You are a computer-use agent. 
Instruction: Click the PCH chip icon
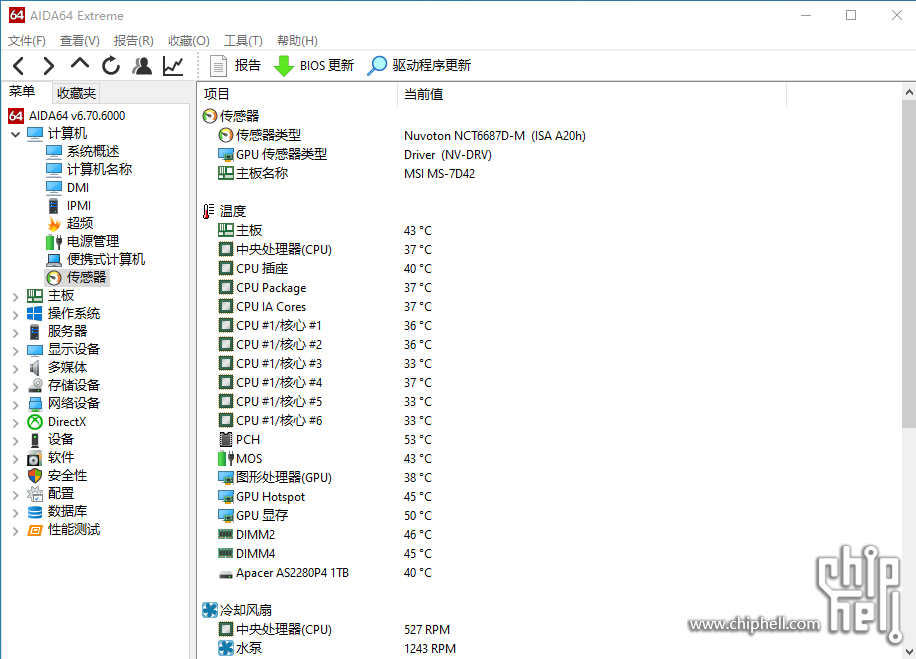[x=225, y=439]
